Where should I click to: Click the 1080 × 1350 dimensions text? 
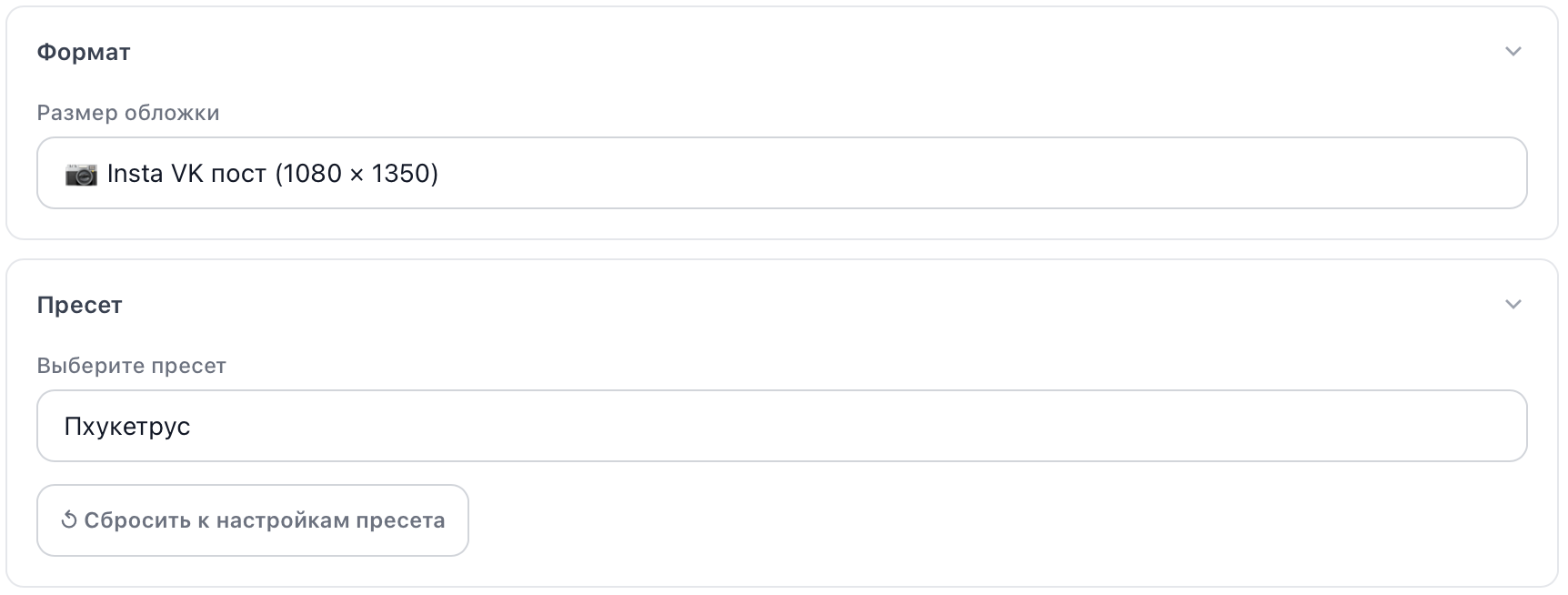point(357,173)
